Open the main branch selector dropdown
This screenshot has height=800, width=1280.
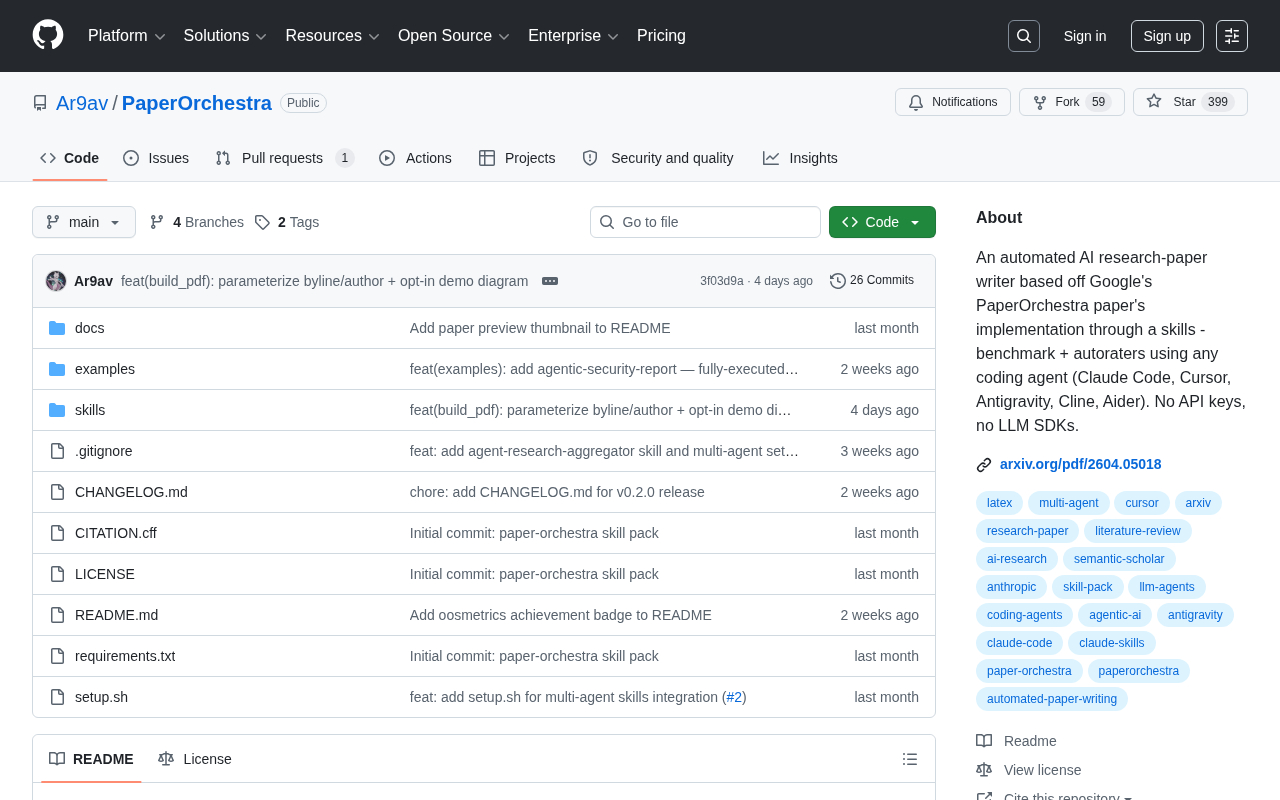click(84, 222)
